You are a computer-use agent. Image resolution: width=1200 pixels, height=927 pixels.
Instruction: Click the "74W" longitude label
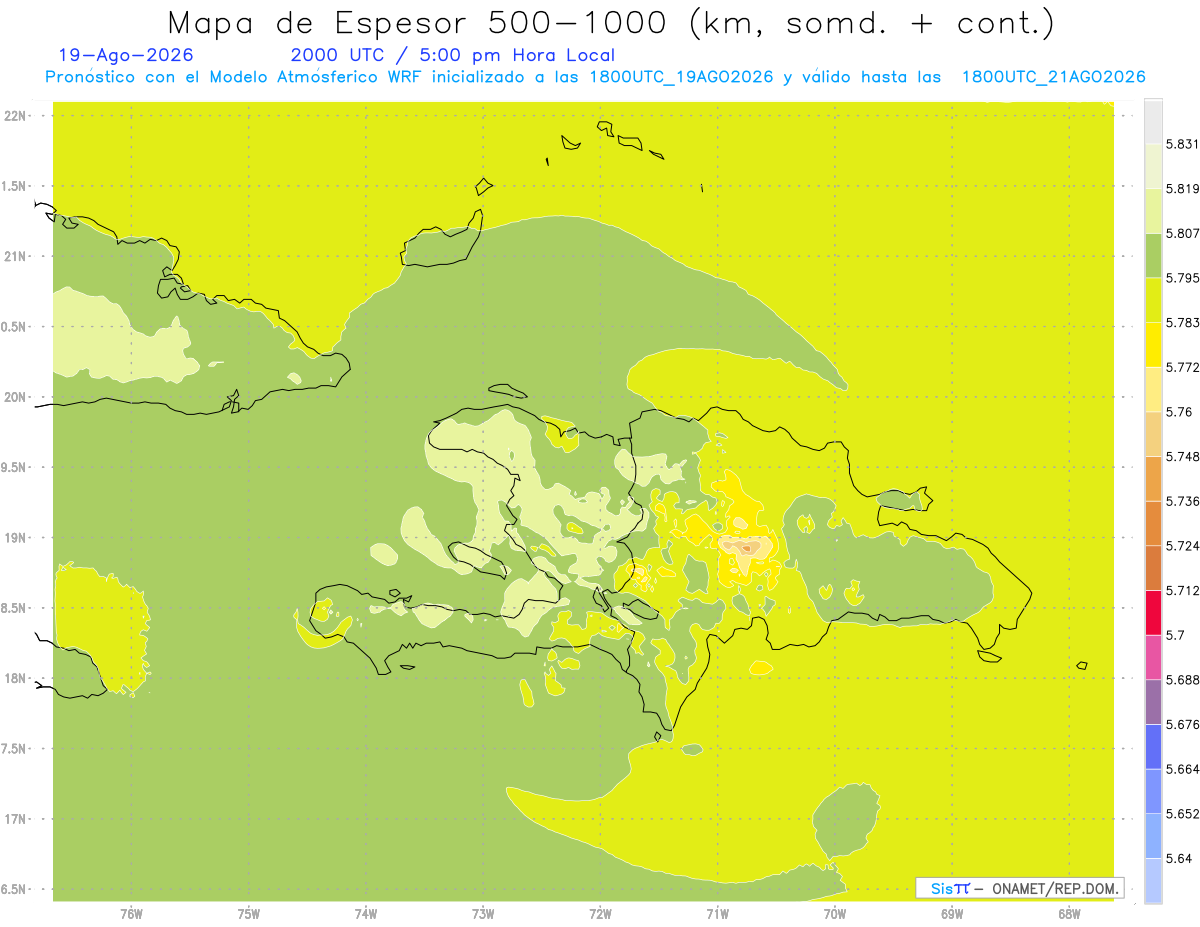(x=366, y=914)
